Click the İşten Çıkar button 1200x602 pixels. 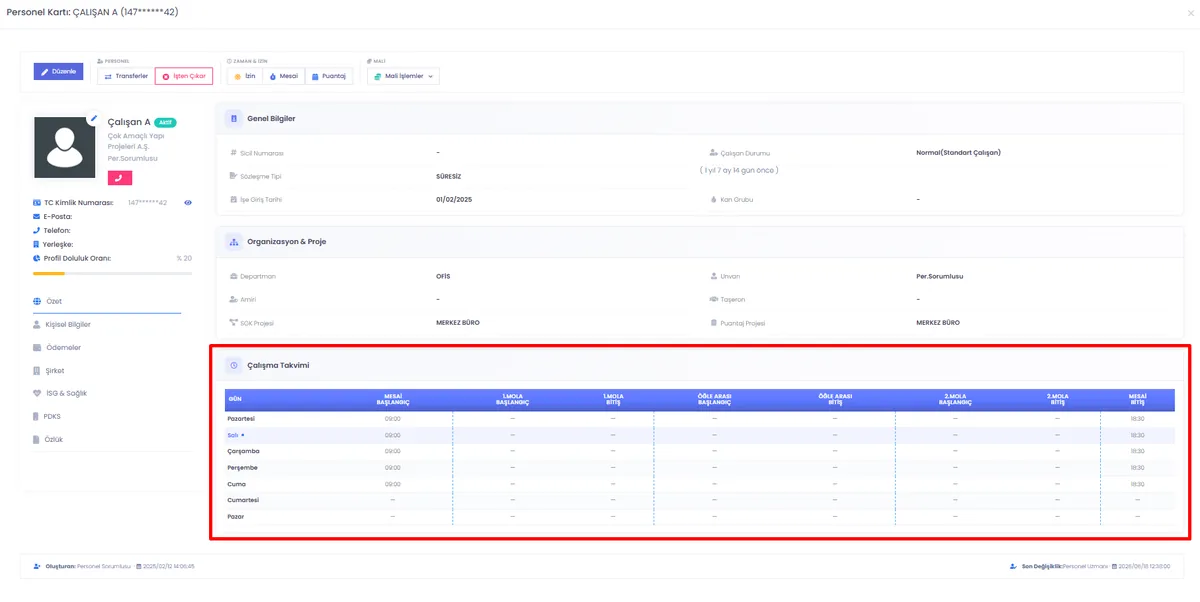click(184, 76)
